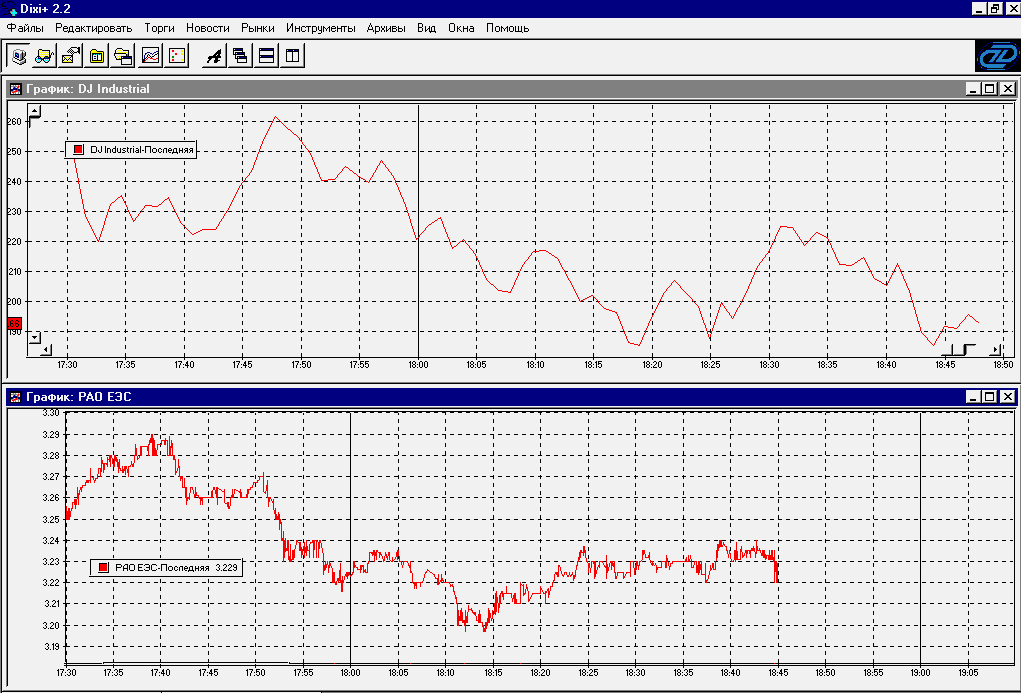Open the Новости menu
The width and height of the screenshot is (1021, 693).
click(208, 28)
